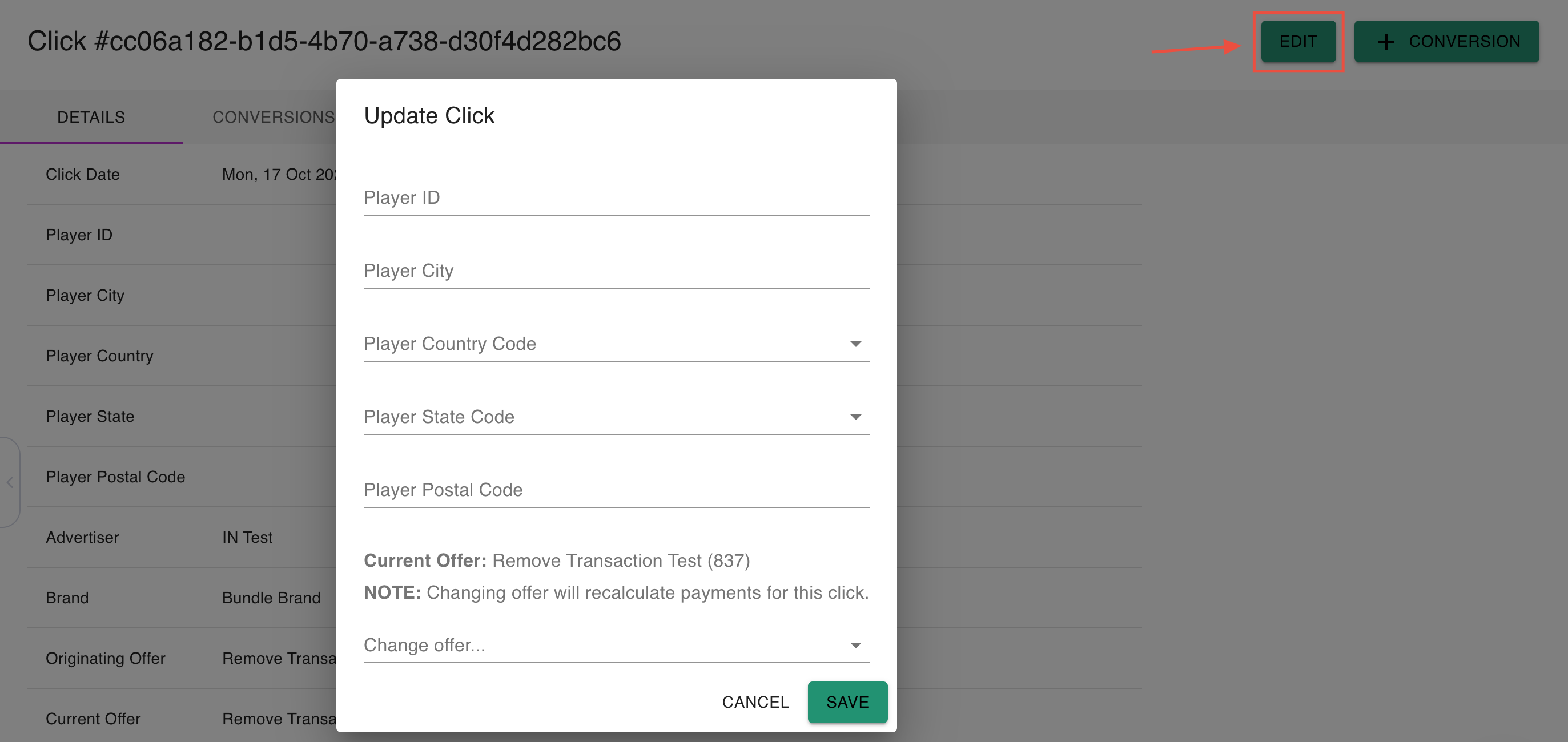Screen dimensions: 1568x742
Task: Expand the collapsed sidebar chevron handle
Action: (10, 482)
